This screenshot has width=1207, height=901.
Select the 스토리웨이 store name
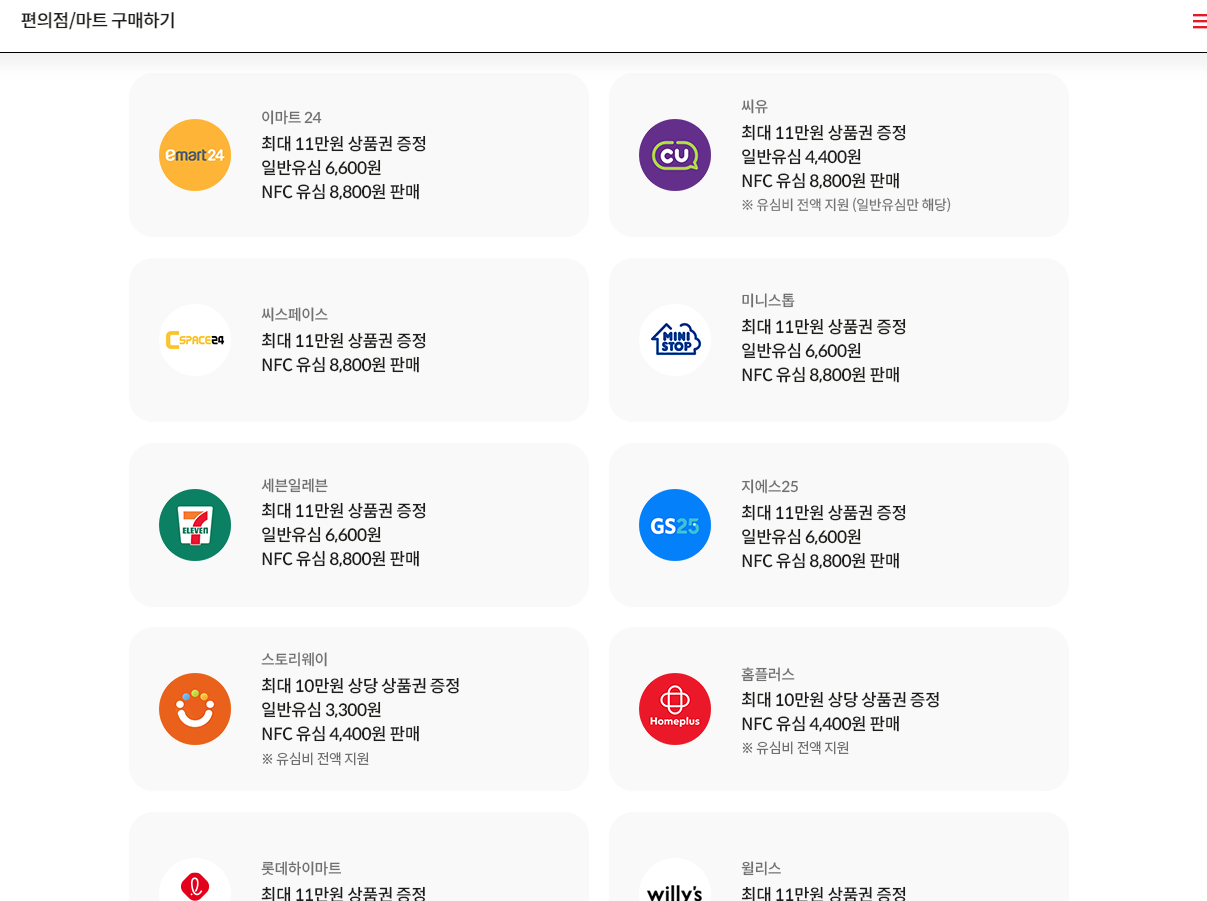click(294, 659)
